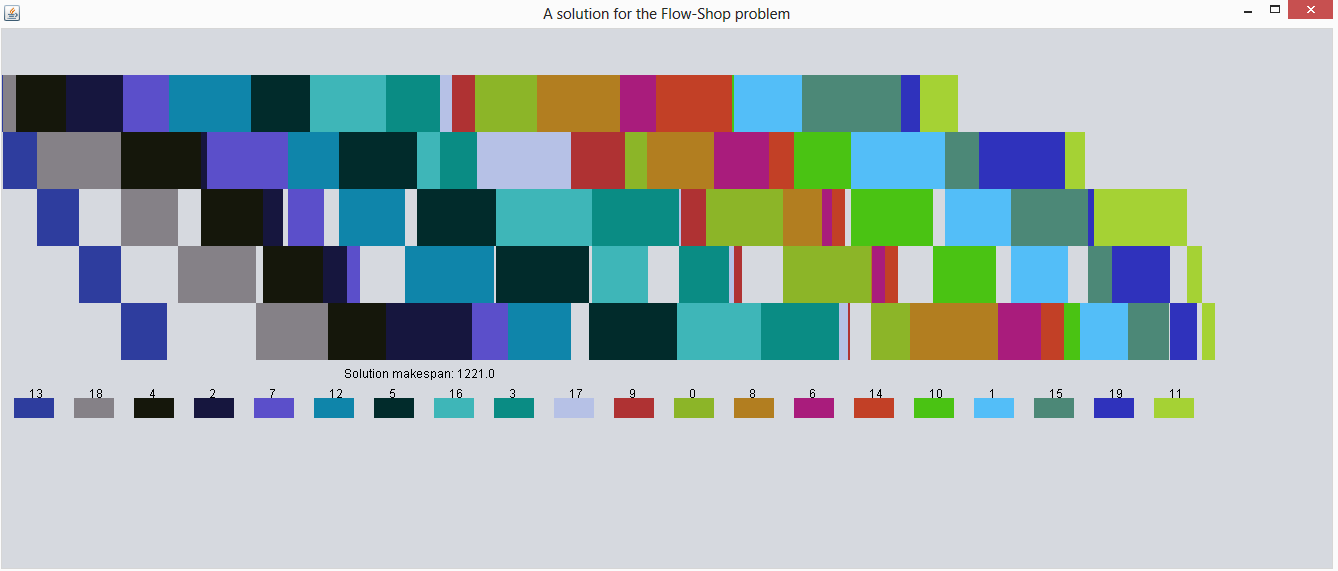
Task: Select the job 10 bright green legend swatch
Action: [x=934, y=408]
